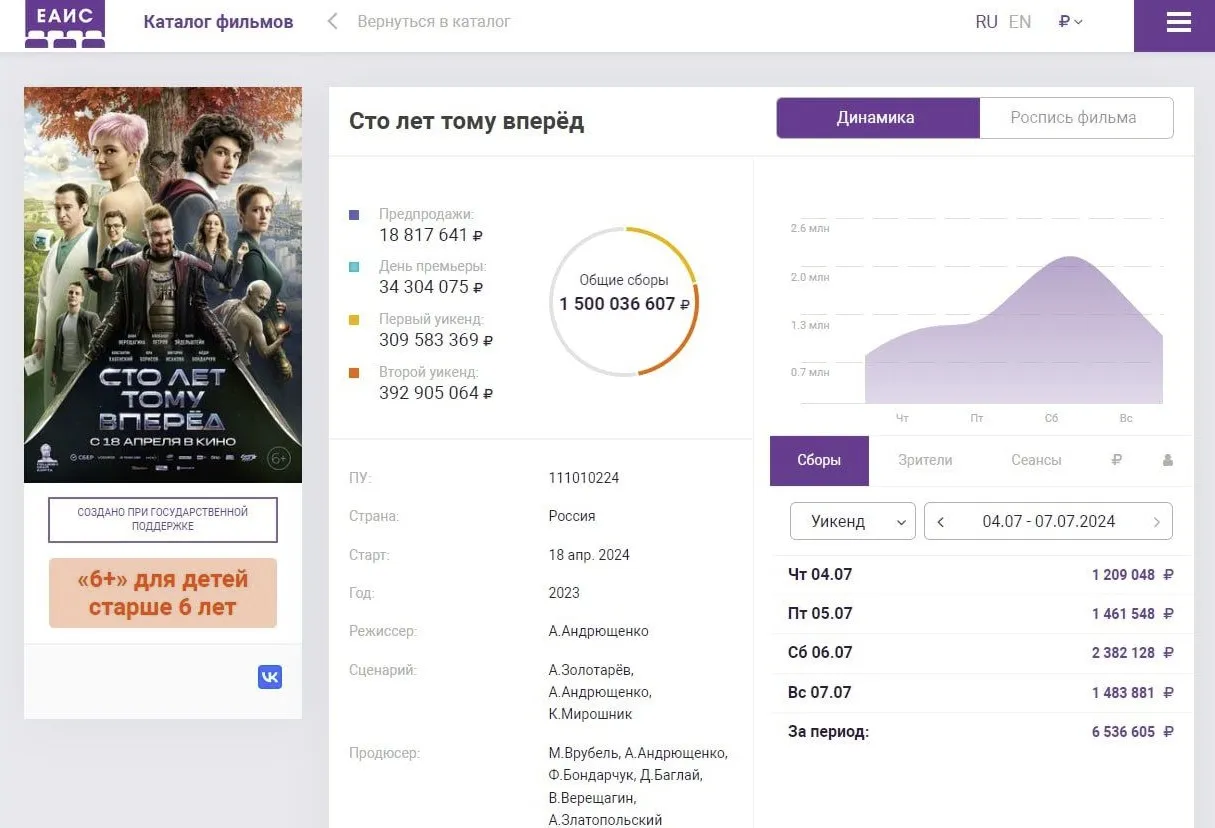Viewport: 1215px width, 828px height.
Task: Click the «6+» для детей badge
Action: tap(163, 593)
